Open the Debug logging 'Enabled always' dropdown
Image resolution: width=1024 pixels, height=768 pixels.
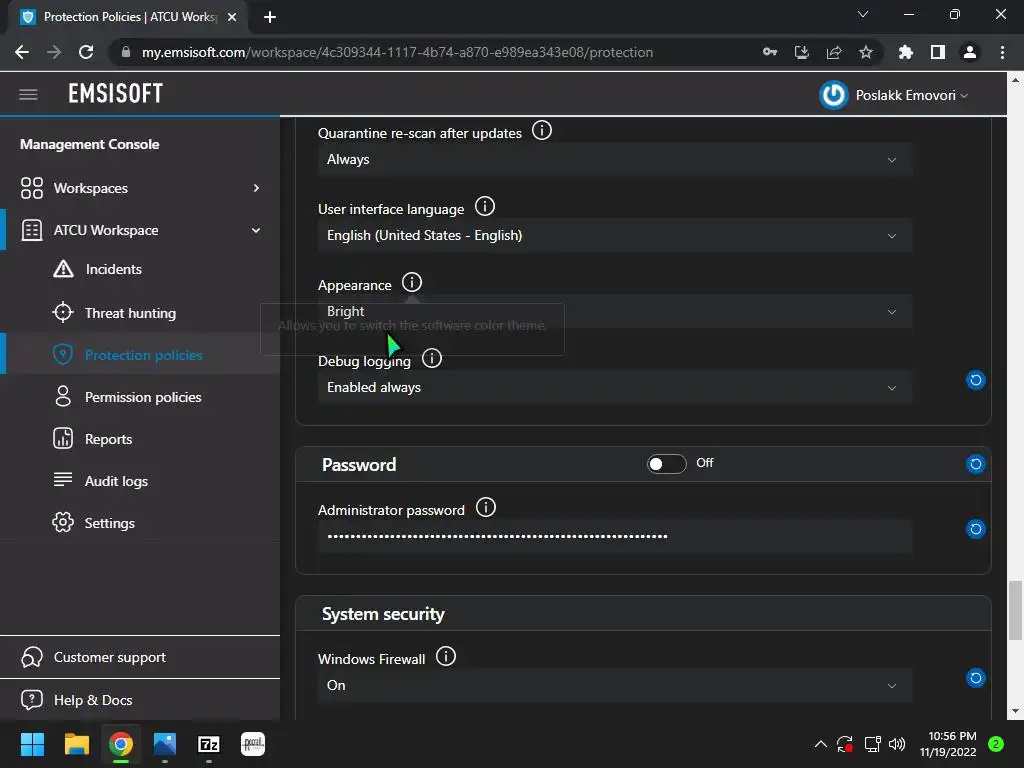point(615,388)
